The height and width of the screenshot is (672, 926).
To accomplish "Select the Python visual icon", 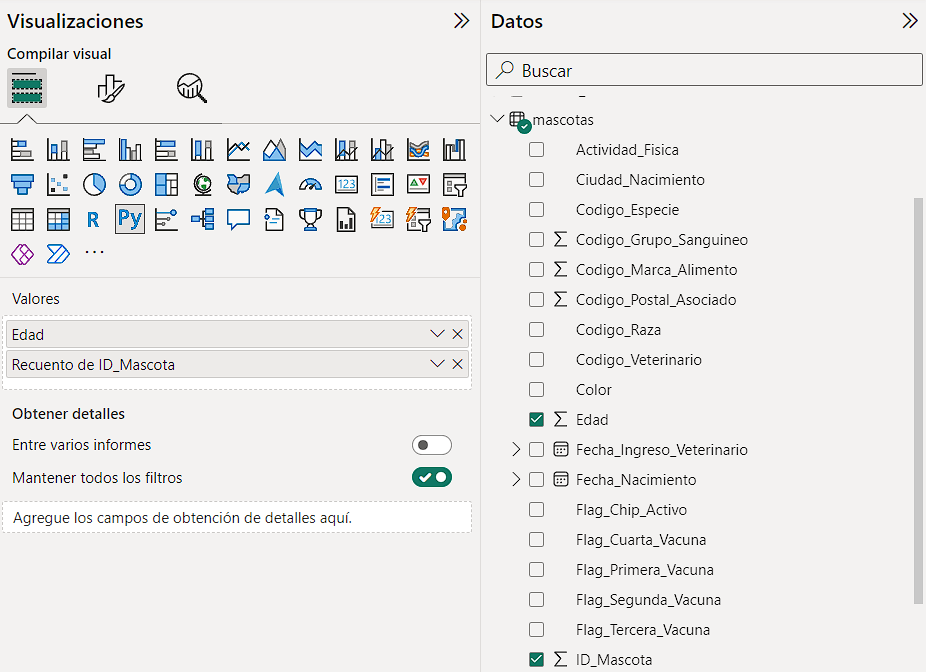I will (130, 220).
